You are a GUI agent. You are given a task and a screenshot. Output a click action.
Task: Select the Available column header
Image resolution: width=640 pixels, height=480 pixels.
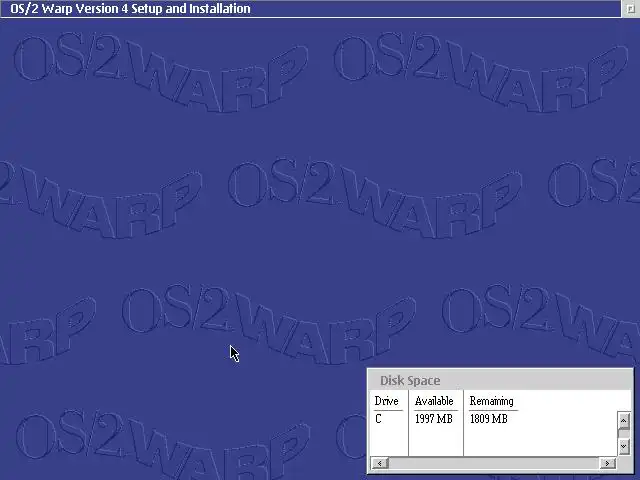pyautogui.click(x=434, y=401)
